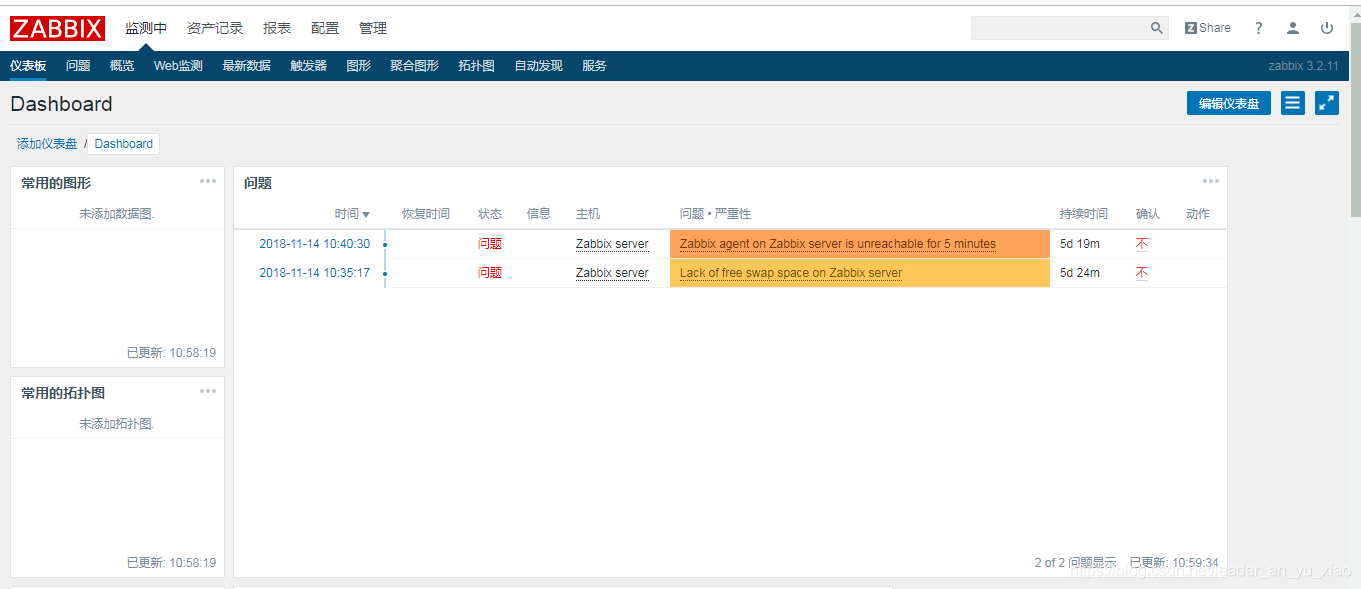This screenshot has height=589, width=1361.
Task: Click zabbix 3.2.11 version text
Action: coord(1303,66)
